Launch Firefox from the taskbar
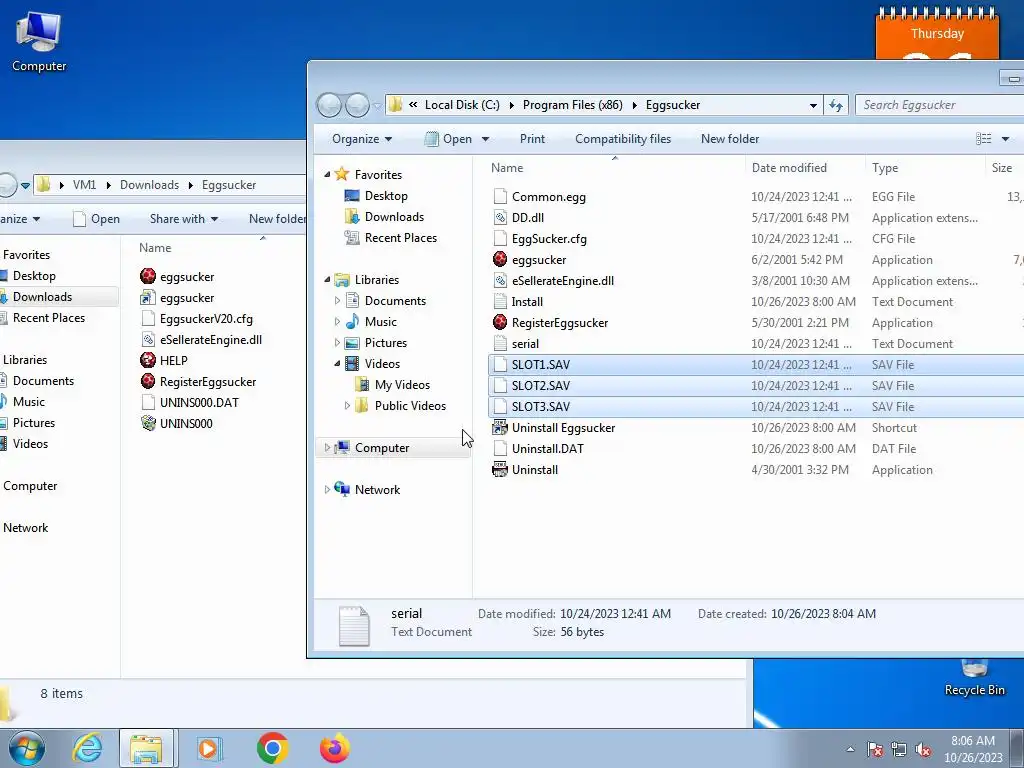This screenshot has width=1024, height=768. pos(334,748)
